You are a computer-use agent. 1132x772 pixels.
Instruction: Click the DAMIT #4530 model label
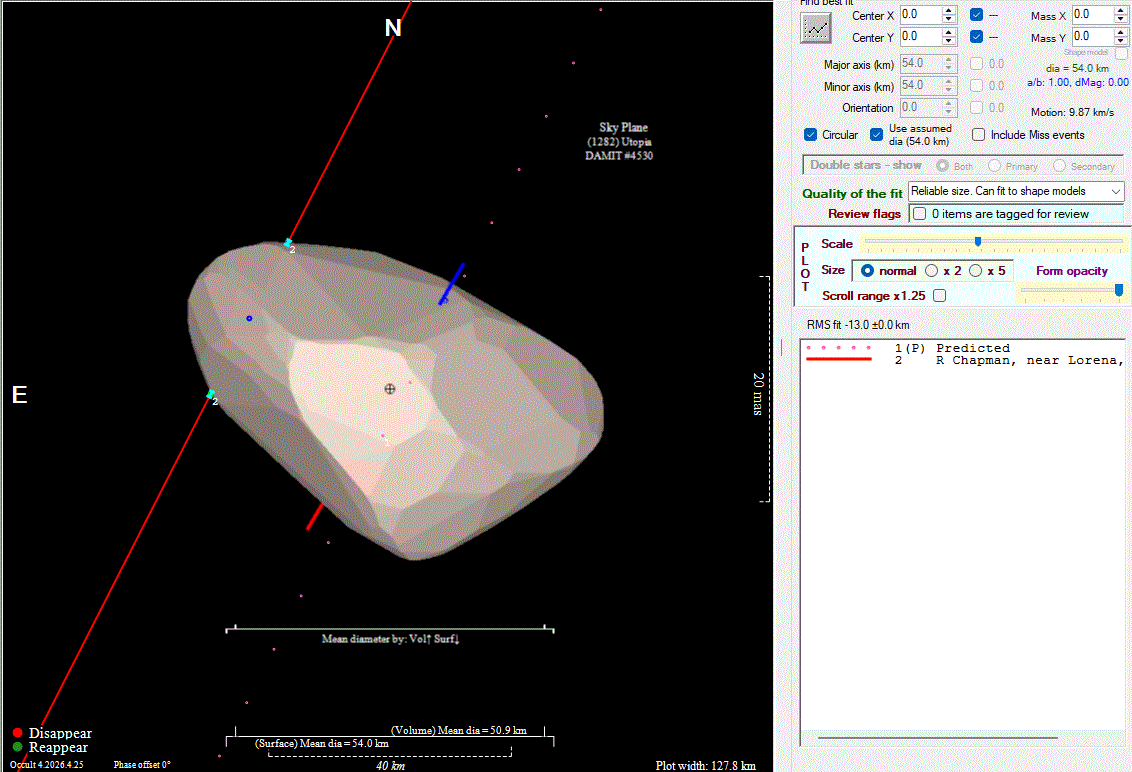pyautogui.click(x=619, y=155)
